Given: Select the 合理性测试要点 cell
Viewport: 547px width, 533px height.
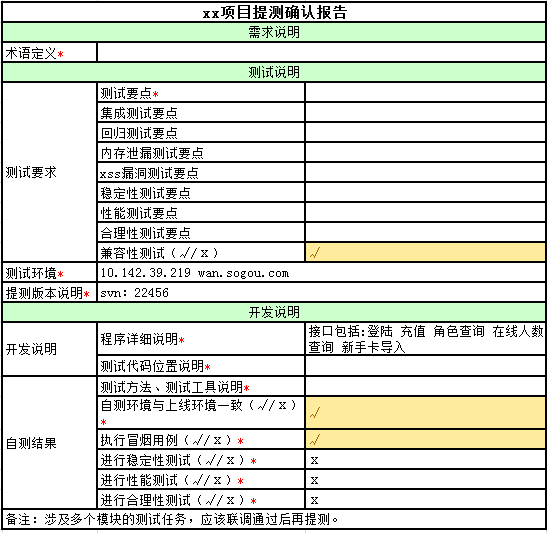Looking at the screenshot, I should 201,232.
